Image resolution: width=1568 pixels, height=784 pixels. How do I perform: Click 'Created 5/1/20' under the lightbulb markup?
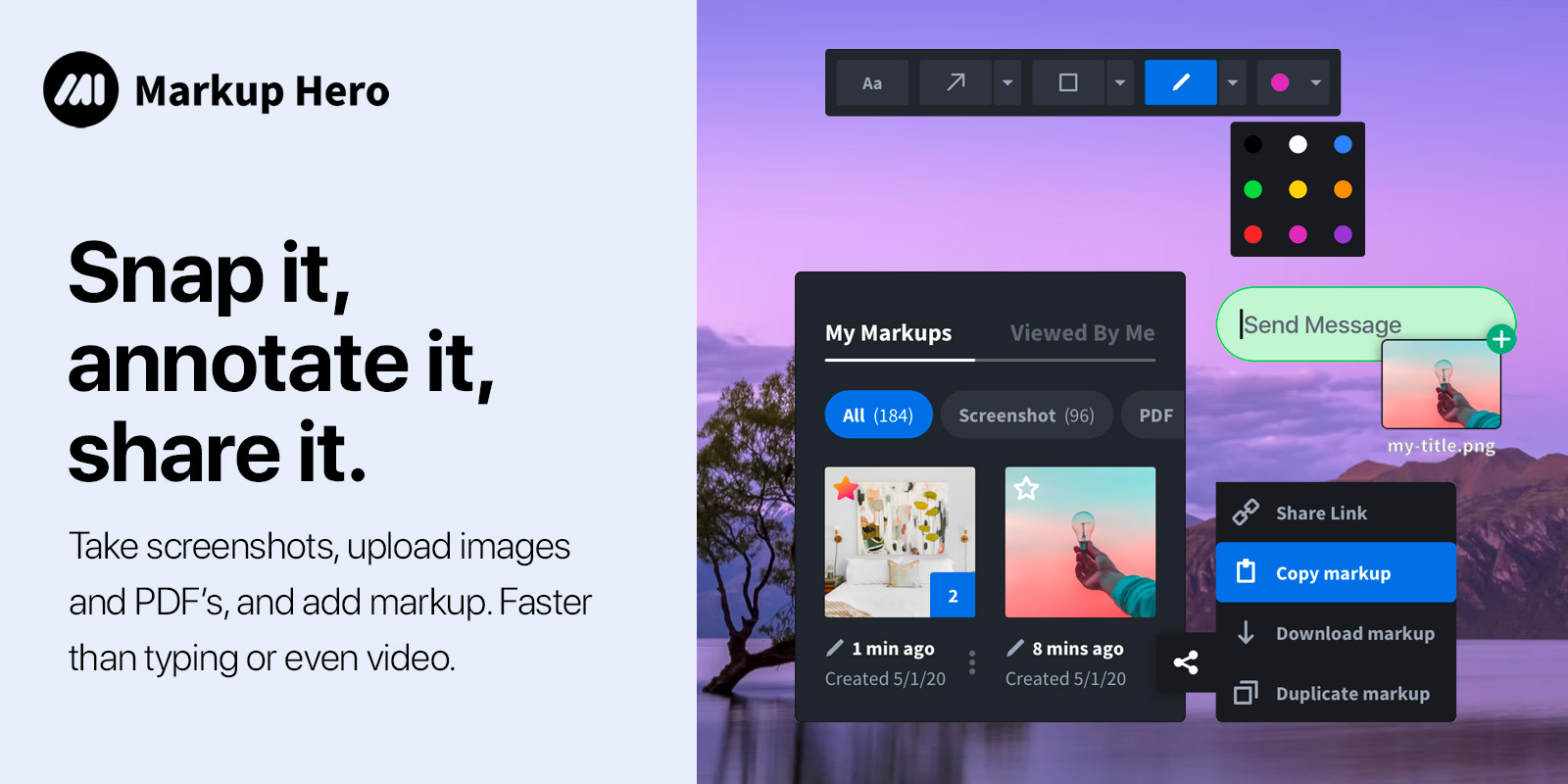point(1065,678)
